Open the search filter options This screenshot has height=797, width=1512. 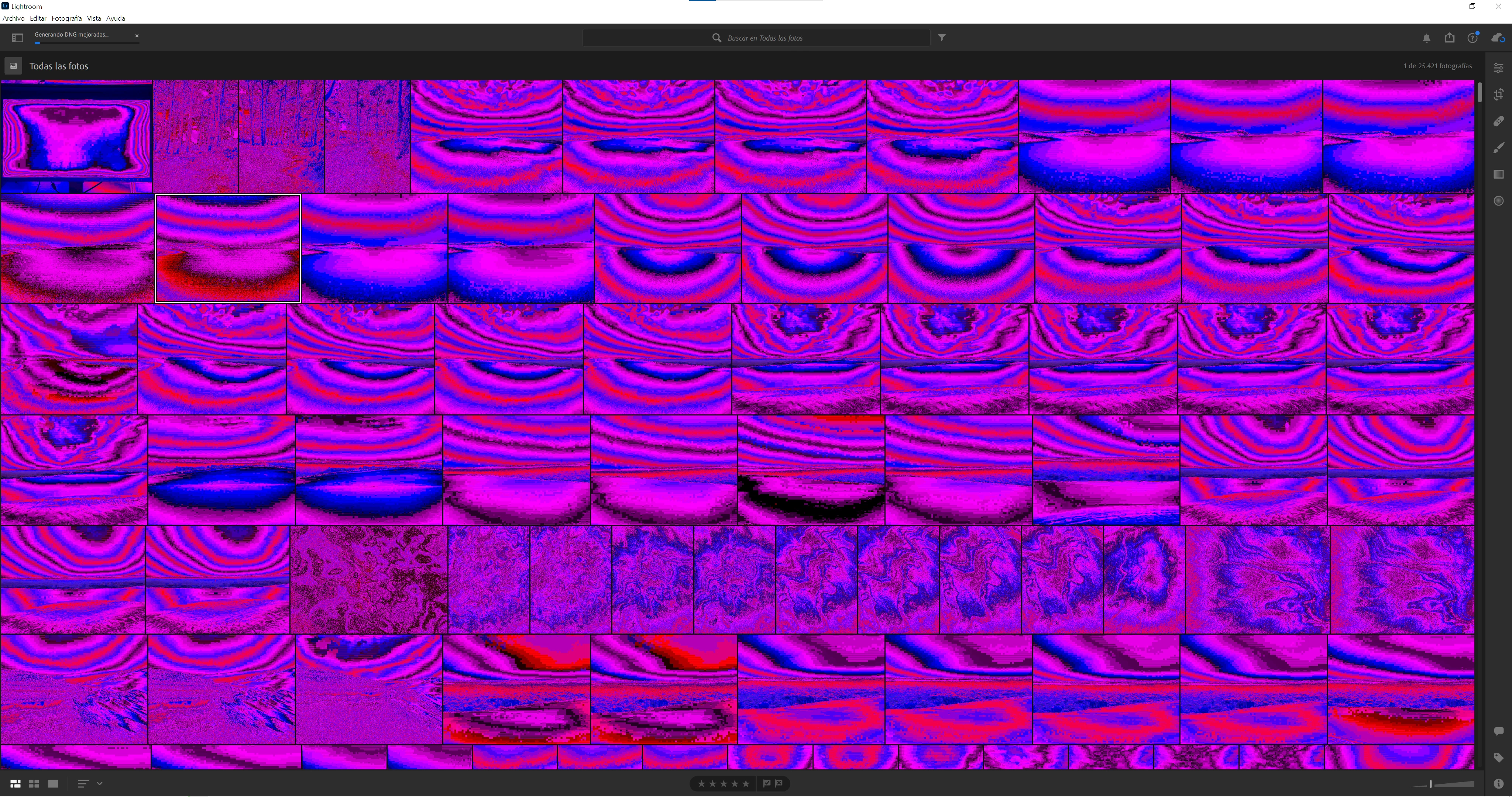(941, 38)
